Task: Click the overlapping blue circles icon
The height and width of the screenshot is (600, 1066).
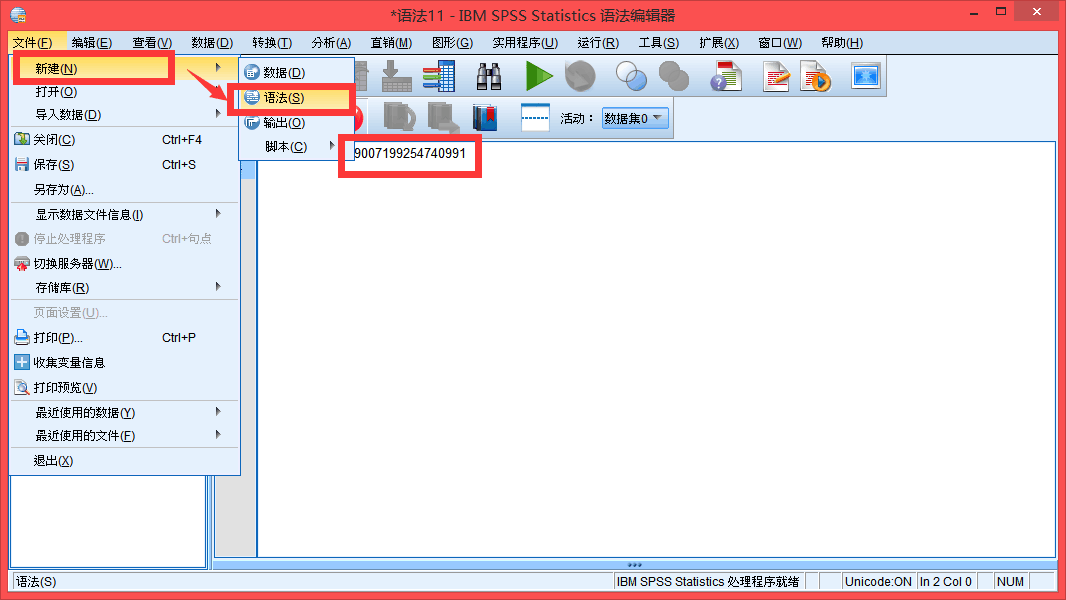Action: point(631,76)
